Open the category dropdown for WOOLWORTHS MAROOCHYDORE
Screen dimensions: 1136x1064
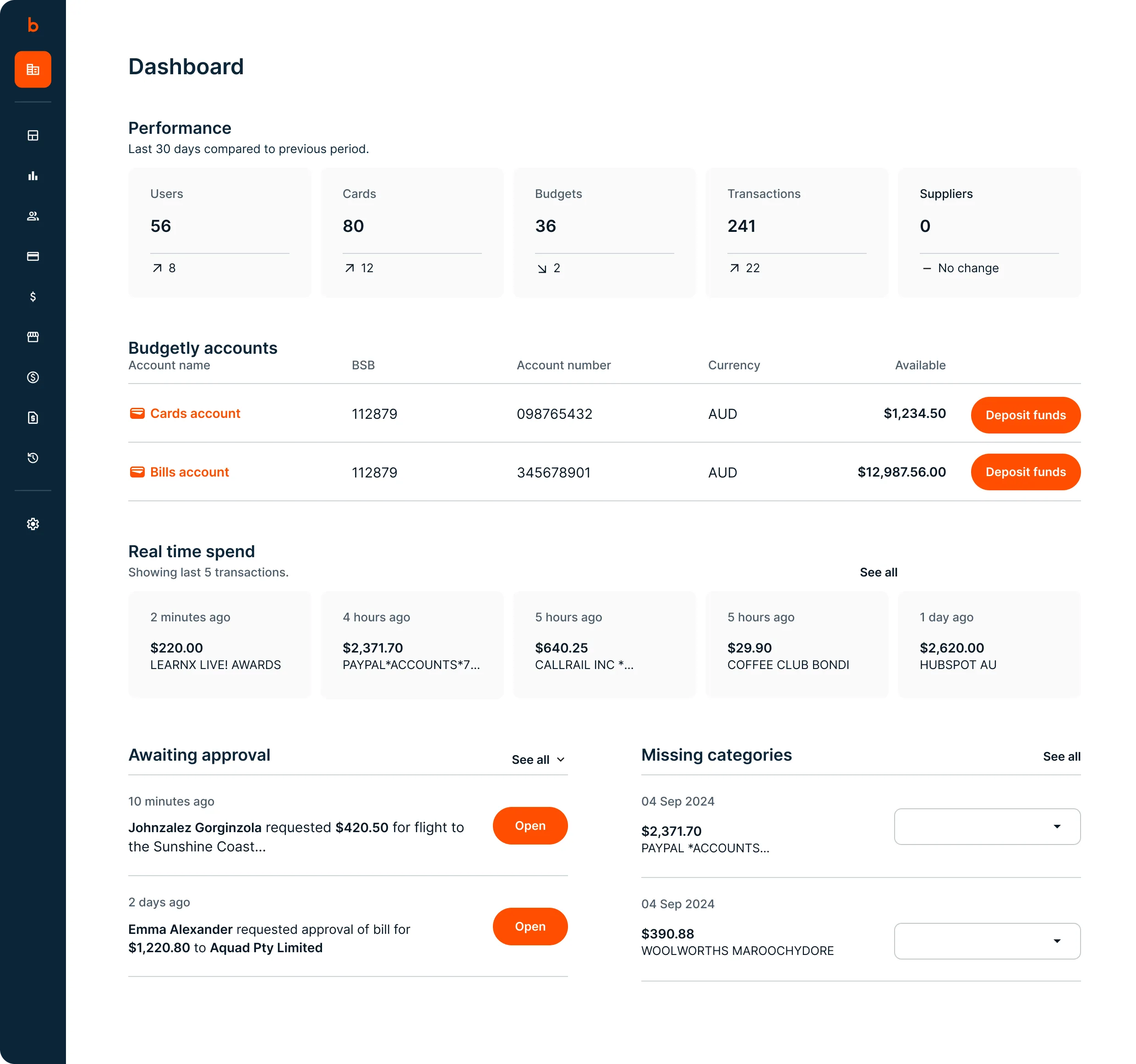click(x=987, y=941)
